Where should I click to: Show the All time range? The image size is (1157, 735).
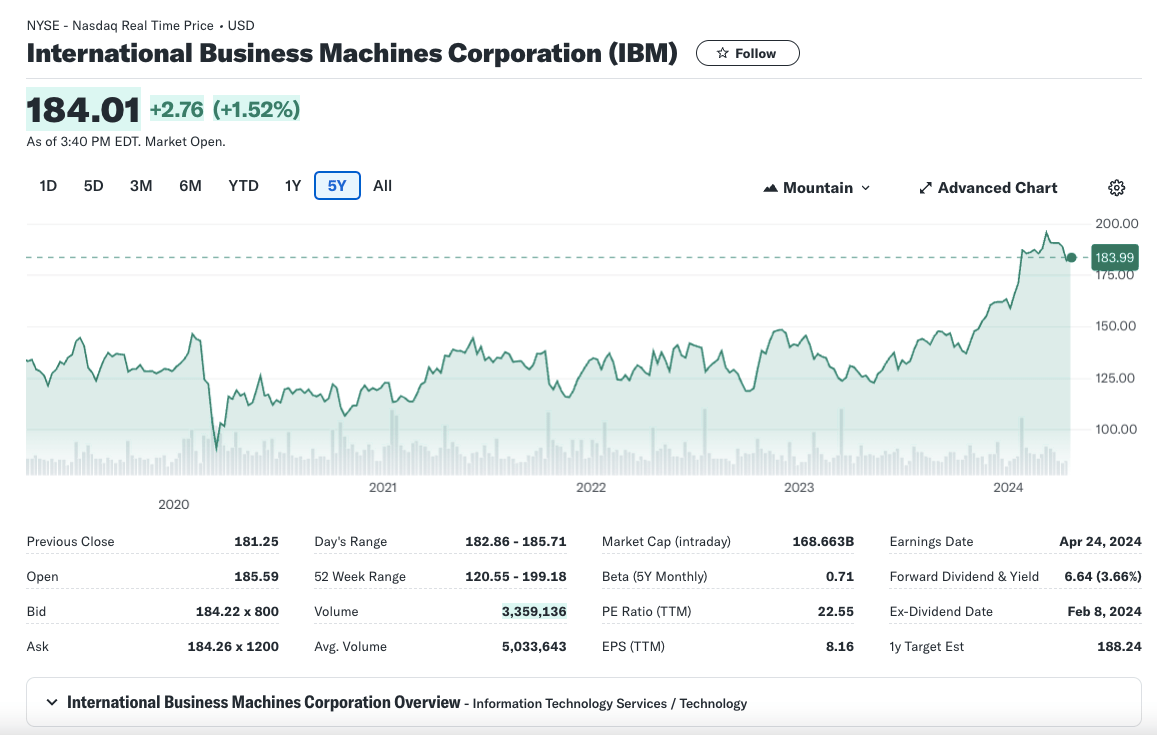[382, 186]
